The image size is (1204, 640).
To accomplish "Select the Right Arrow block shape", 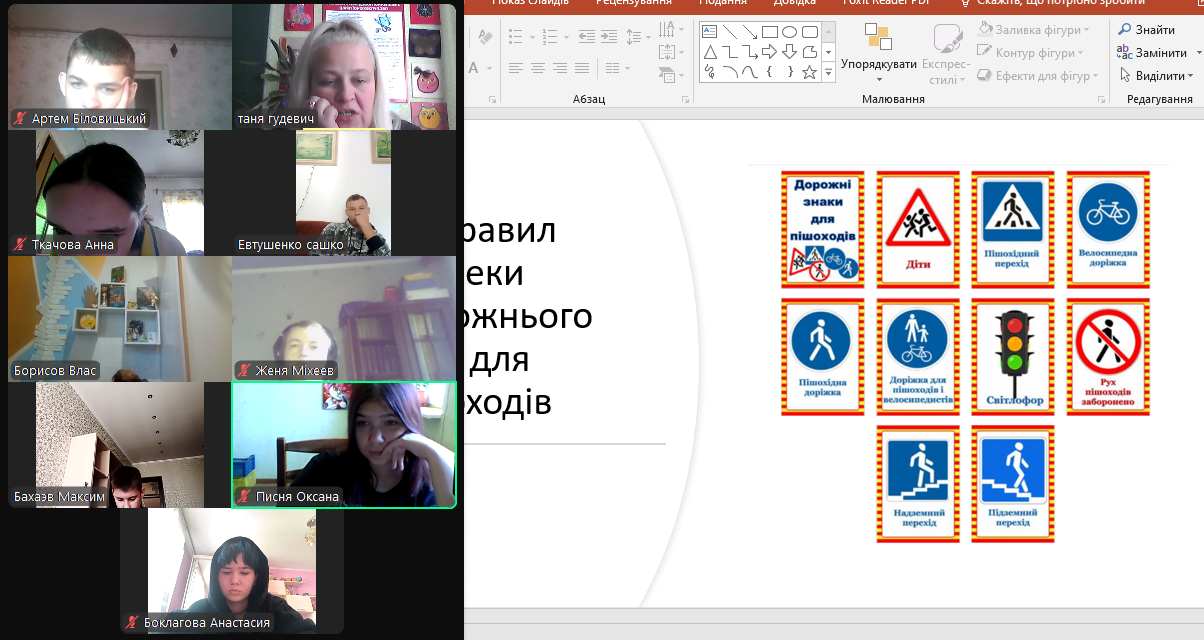I will click(770, 52).
